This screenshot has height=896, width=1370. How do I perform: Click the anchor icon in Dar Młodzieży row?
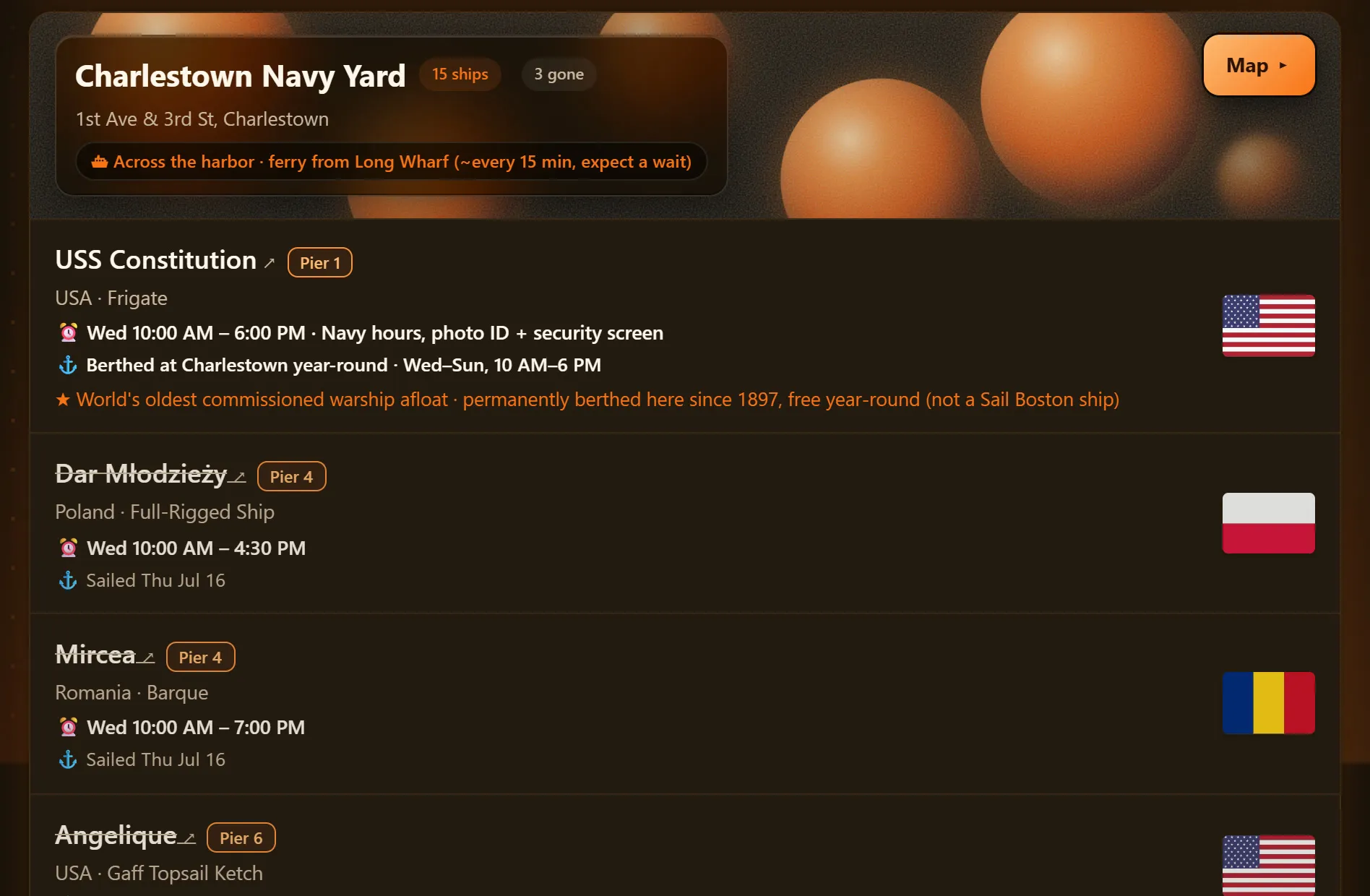(68, 580)
